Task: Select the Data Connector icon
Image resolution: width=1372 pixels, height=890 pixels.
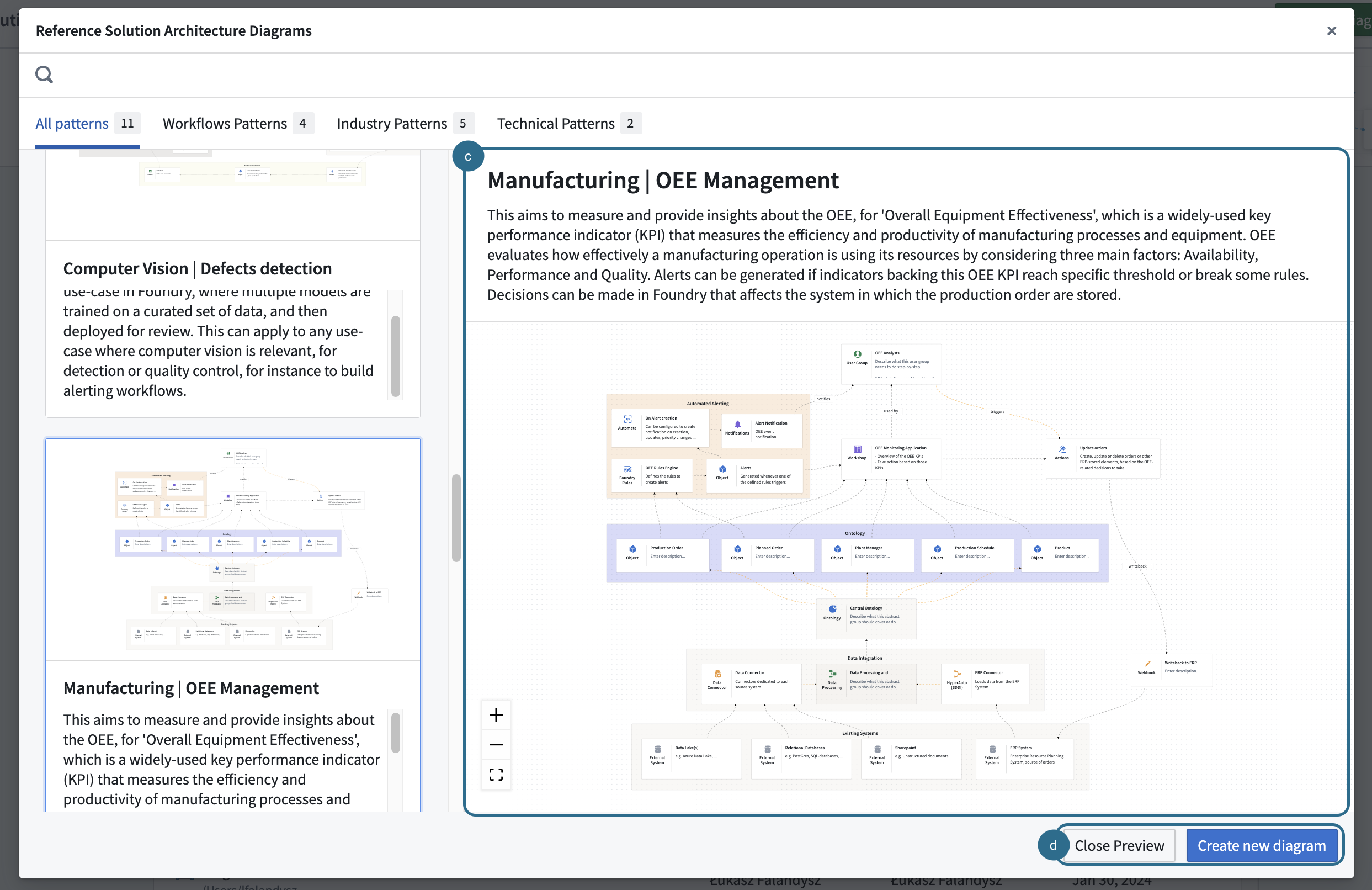Action: click(x=717, y=674)
